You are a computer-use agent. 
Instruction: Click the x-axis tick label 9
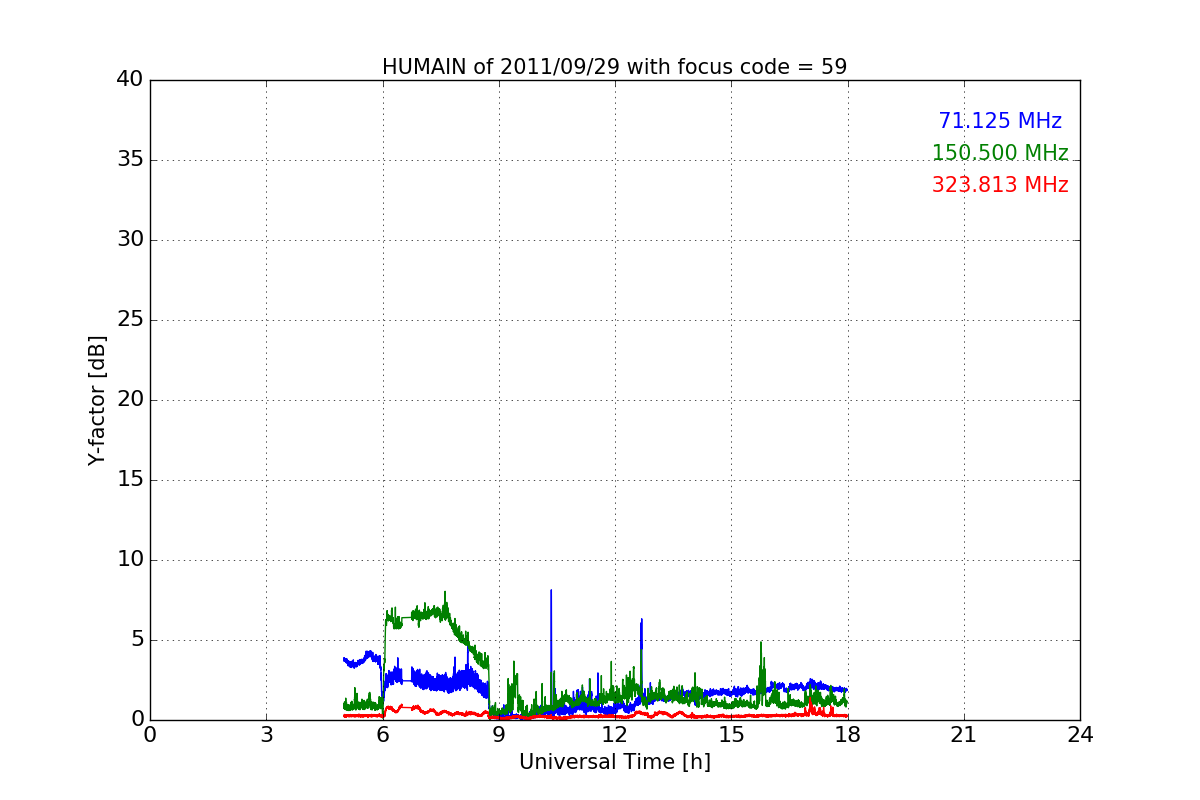(x=499, y=735)
